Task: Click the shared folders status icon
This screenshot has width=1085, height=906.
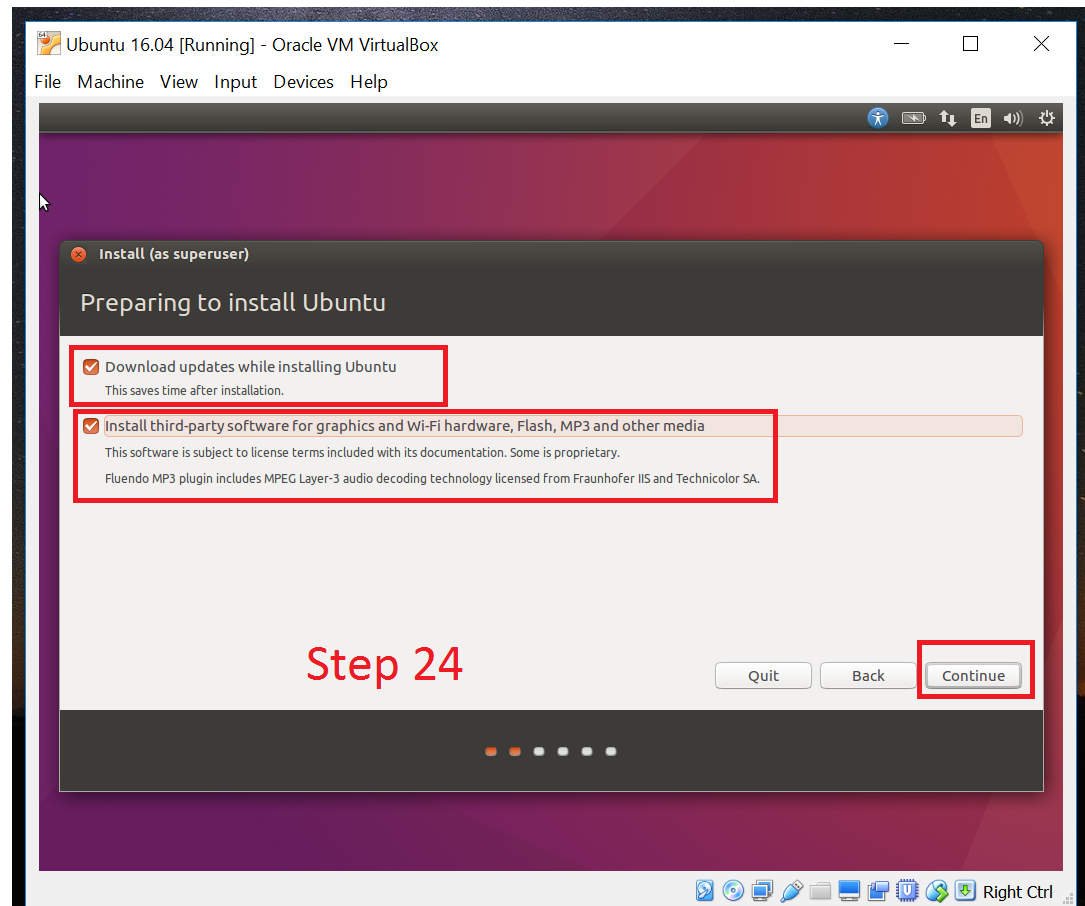Action: pos(820,890)
